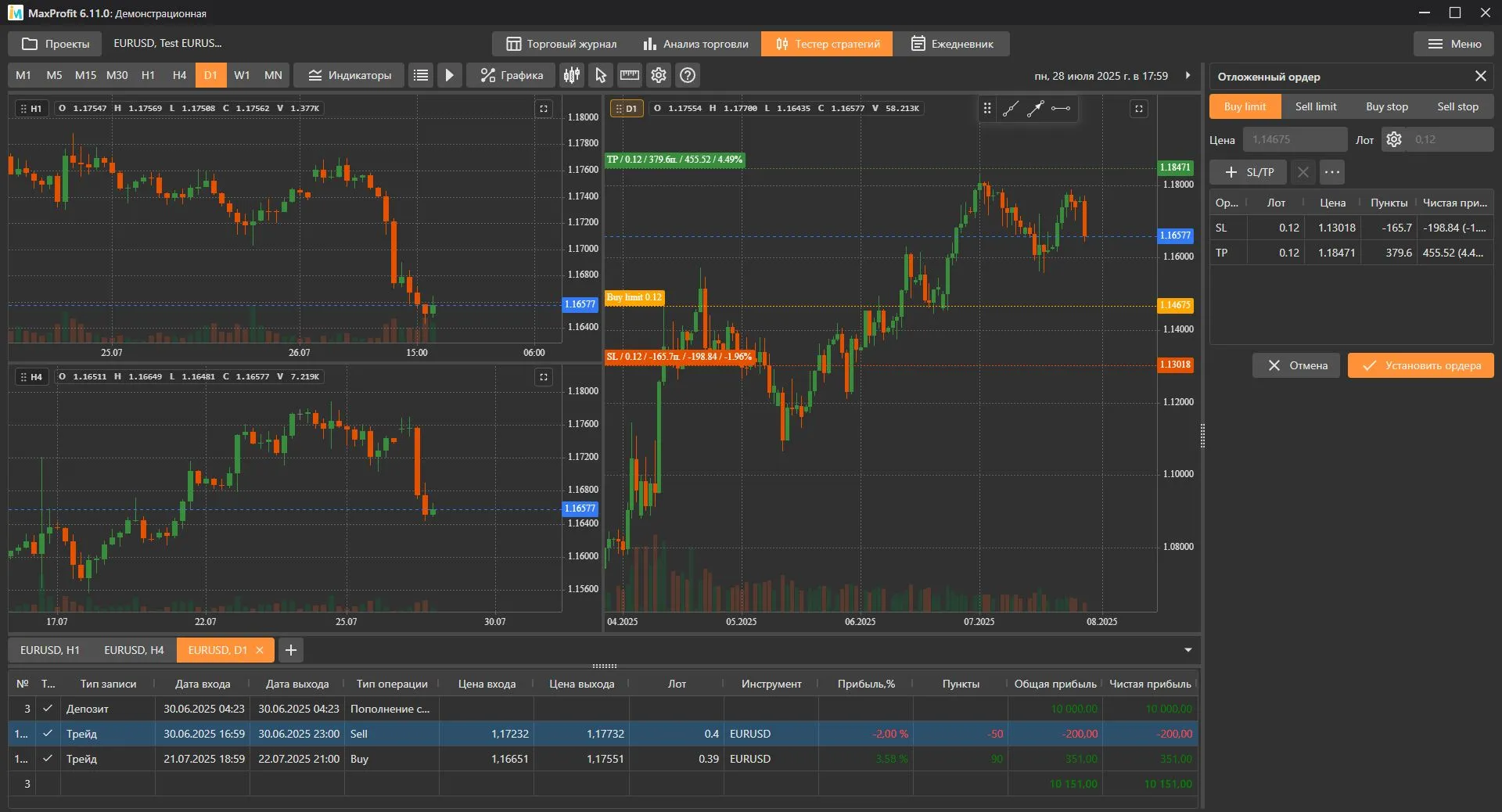The height and width of the screenshot is (812, 1502).
Task: Grab the floating drawing toolbar grip dots
Action: click(x=987, y=109)
